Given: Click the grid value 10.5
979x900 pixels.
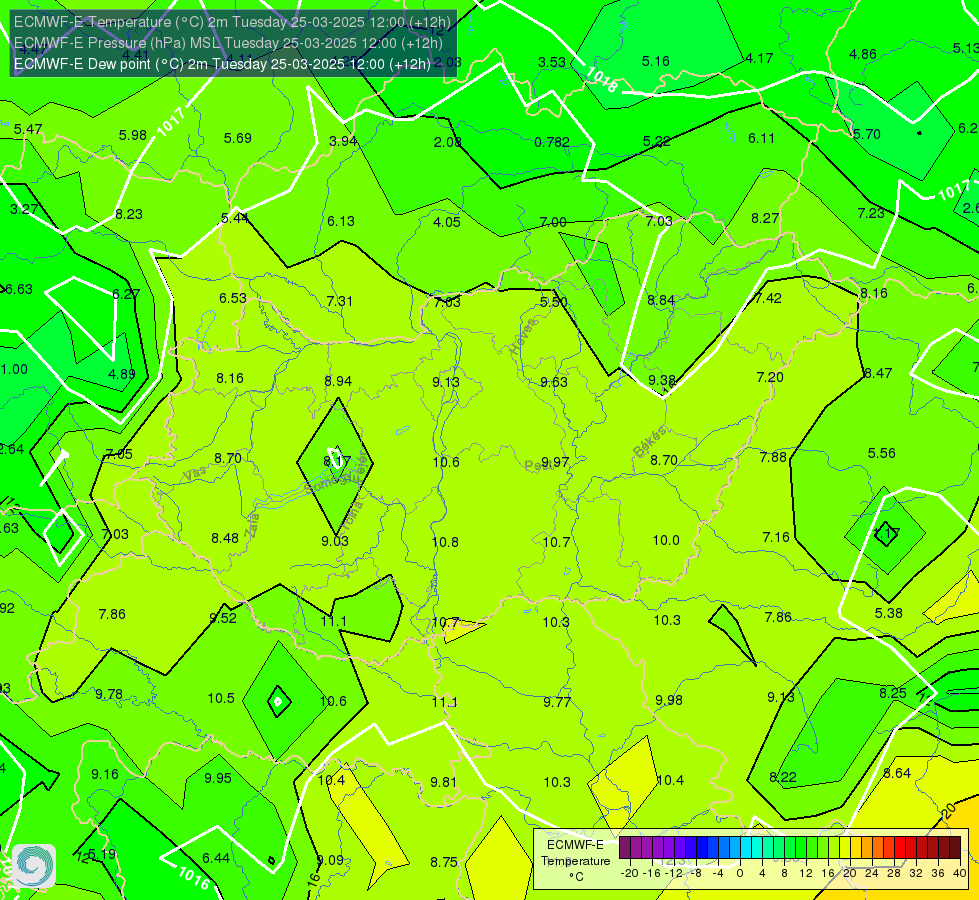Looking at the screenshot, I should pyautogui.click(x=221, y=698).
